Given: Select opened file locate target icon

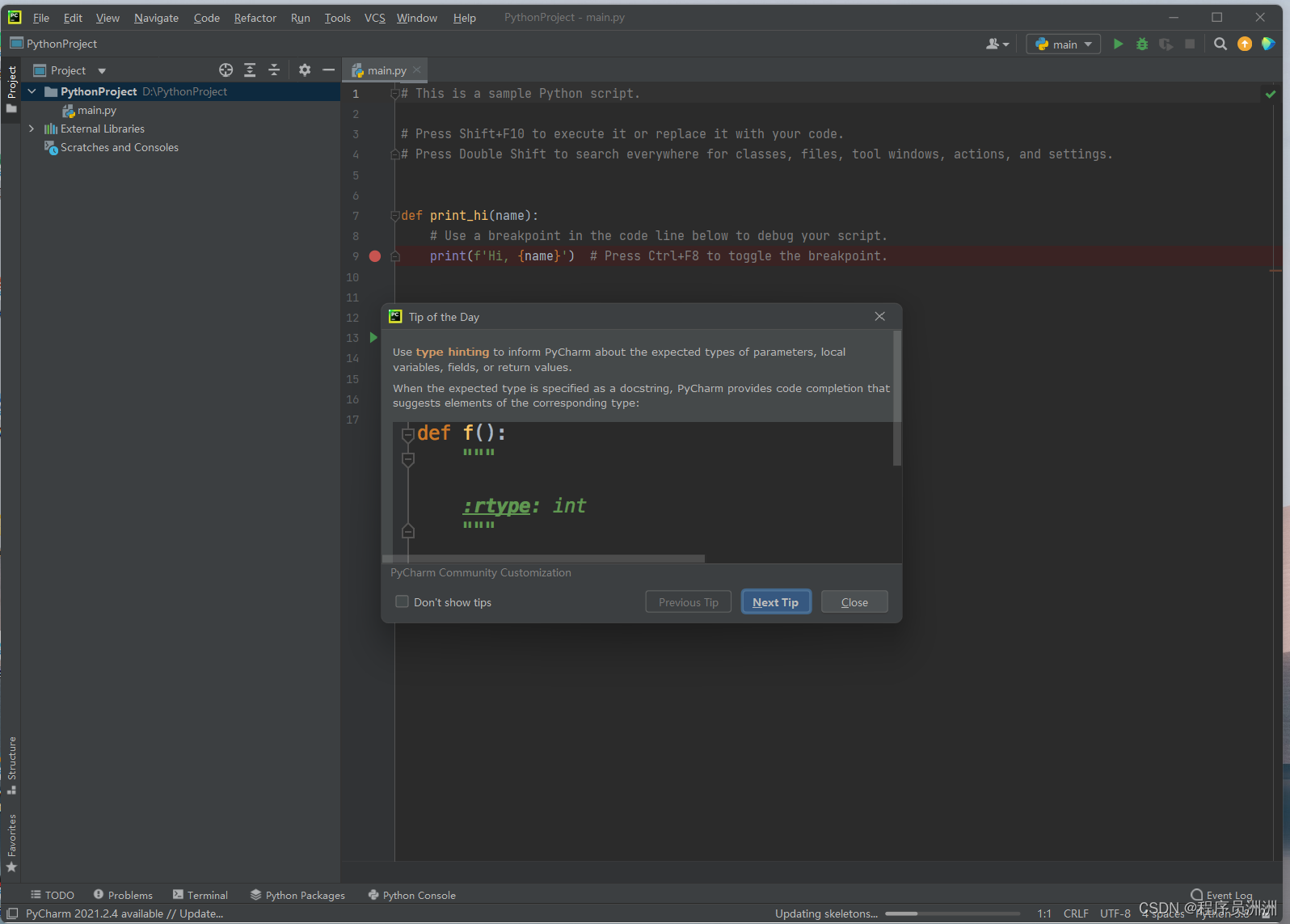Looking at the screenshot, I should [226, 70].
